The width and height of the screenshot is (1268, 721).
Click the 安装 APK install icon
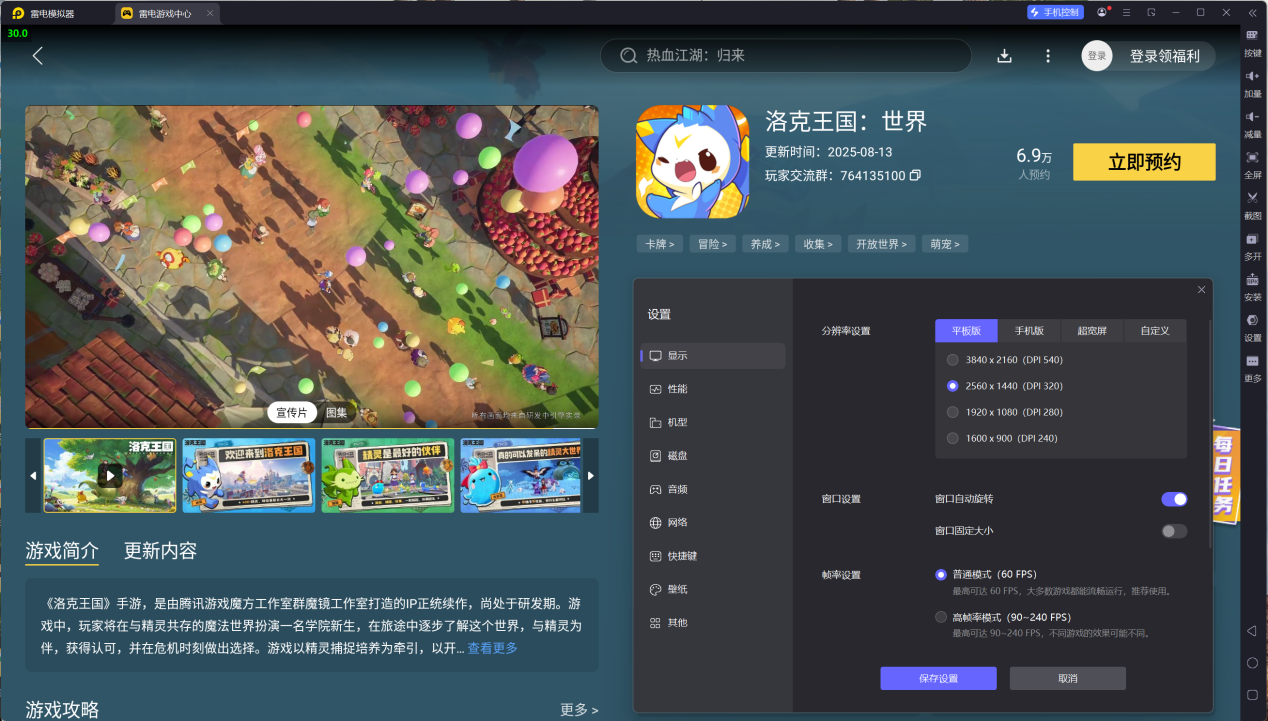tap(1252, 288)
